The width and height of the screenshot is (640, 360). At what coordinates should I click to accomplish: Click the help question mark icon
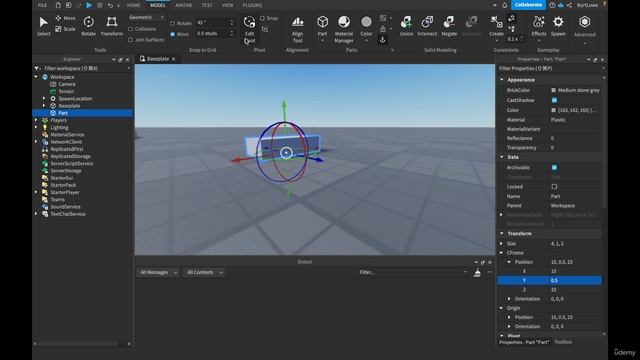pos(552,5)
